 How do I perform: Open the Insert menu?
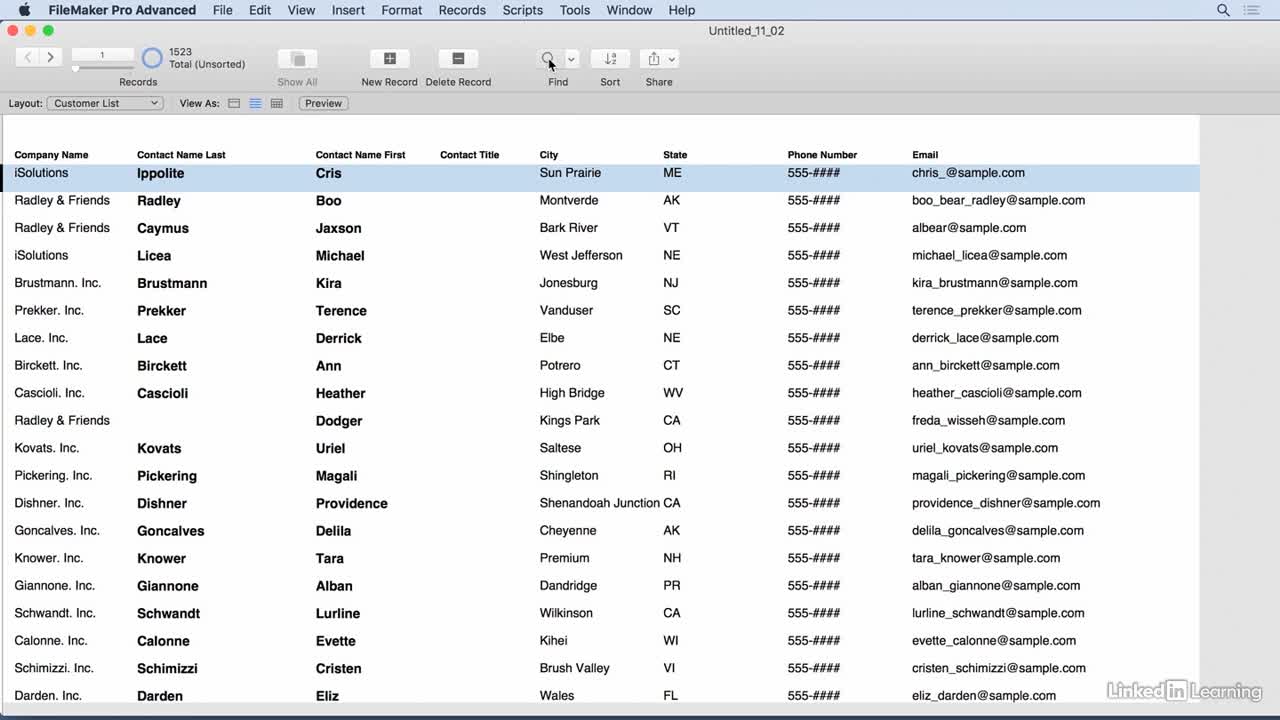(x=348, y=10)
